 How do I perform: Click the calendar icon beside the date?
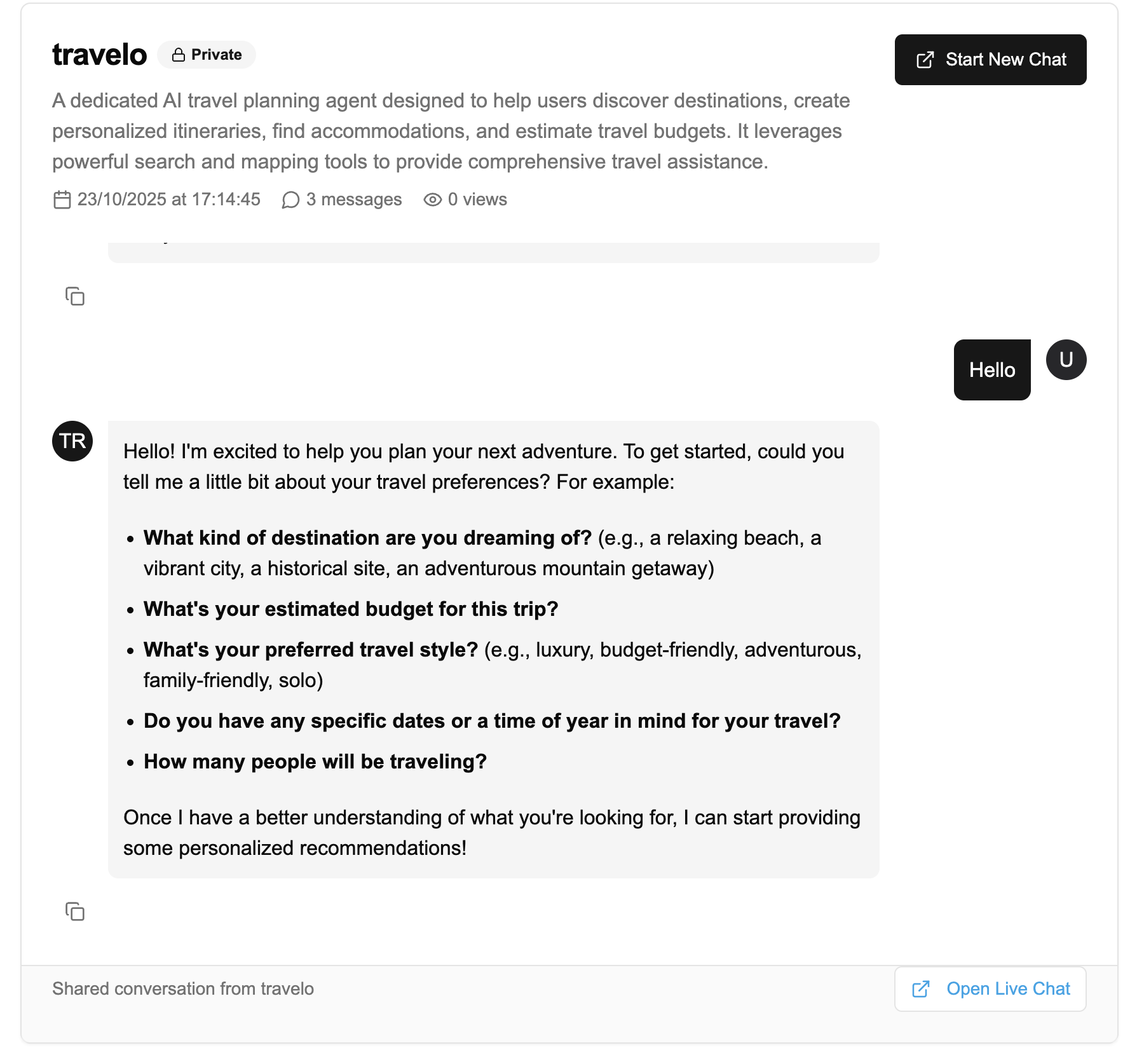[x=62, y=200]
